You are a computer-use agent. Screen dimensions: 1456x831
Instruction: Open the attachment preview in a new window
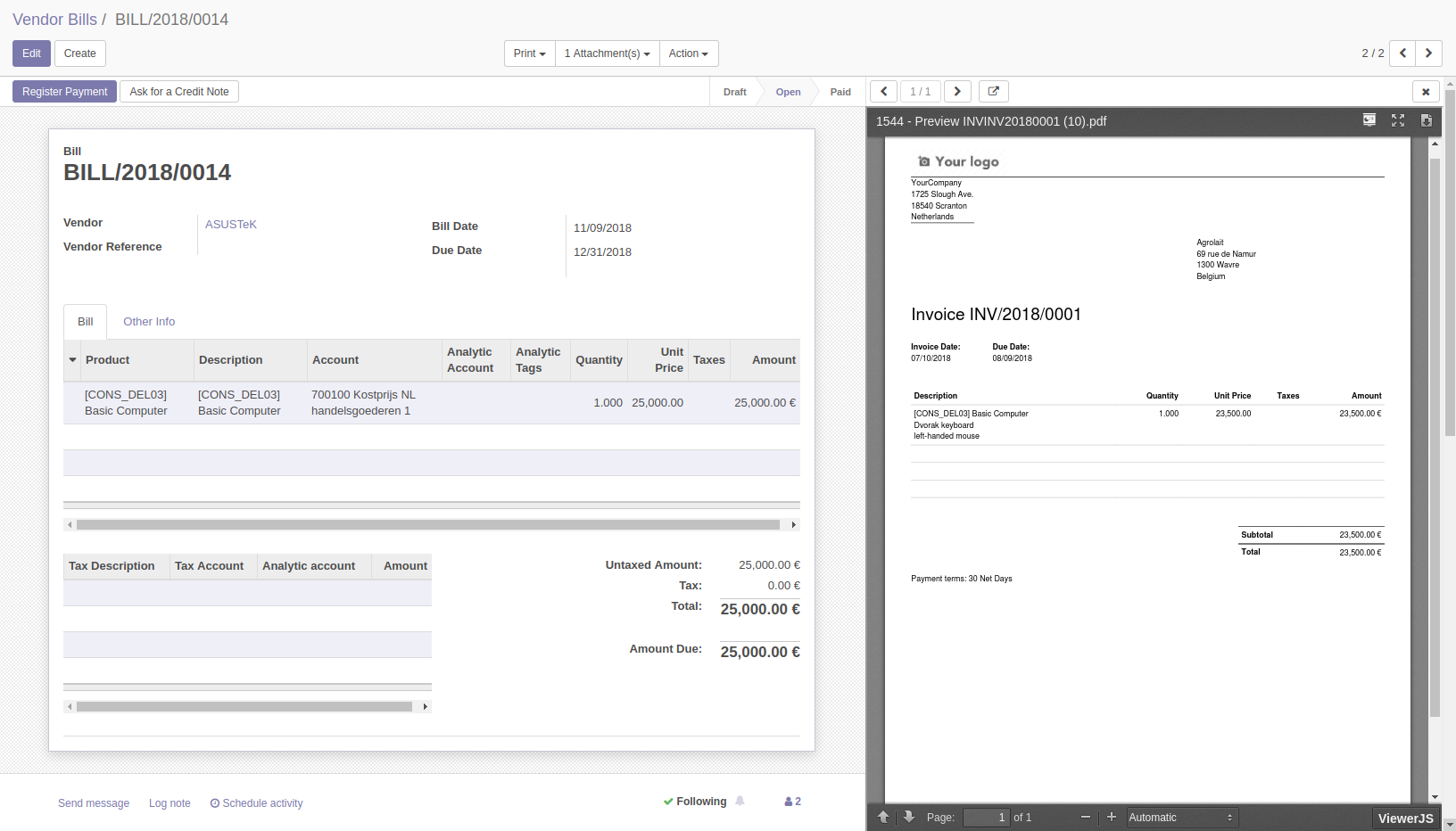point(993,92)
